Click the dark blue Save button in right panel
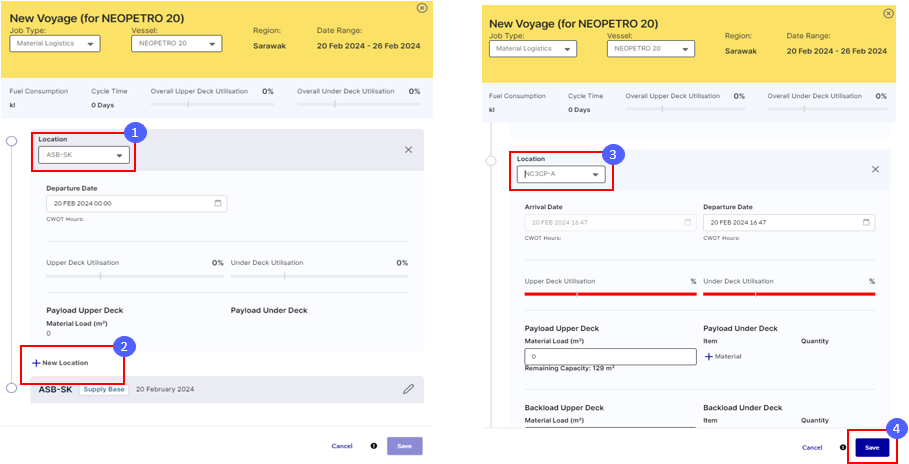909x464 pixels. (872, 448)
